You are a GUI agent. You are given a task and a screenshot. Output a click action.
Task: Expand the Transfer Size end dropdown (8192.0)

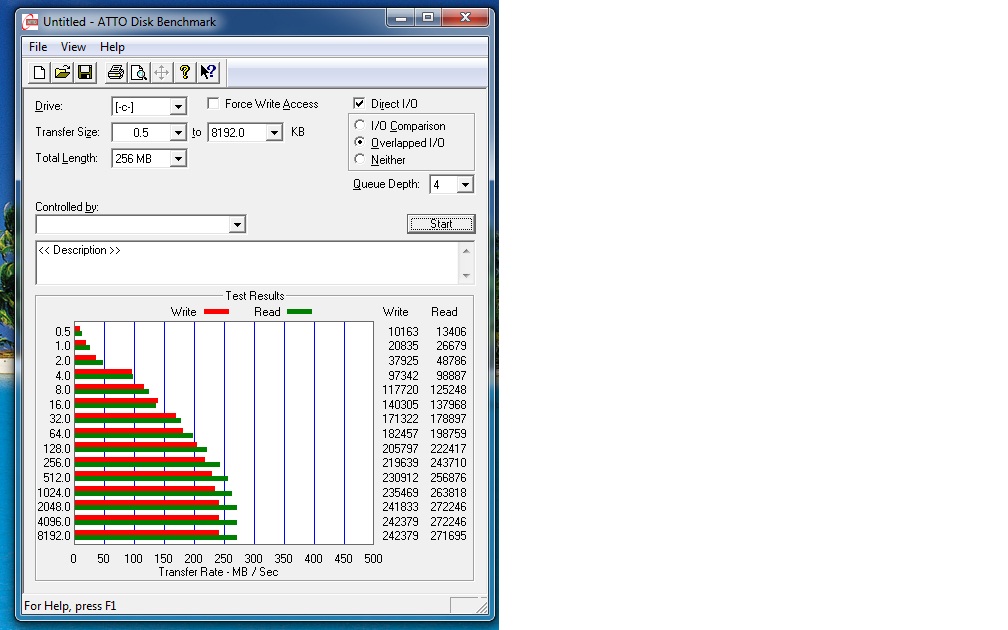click(274, 132)
